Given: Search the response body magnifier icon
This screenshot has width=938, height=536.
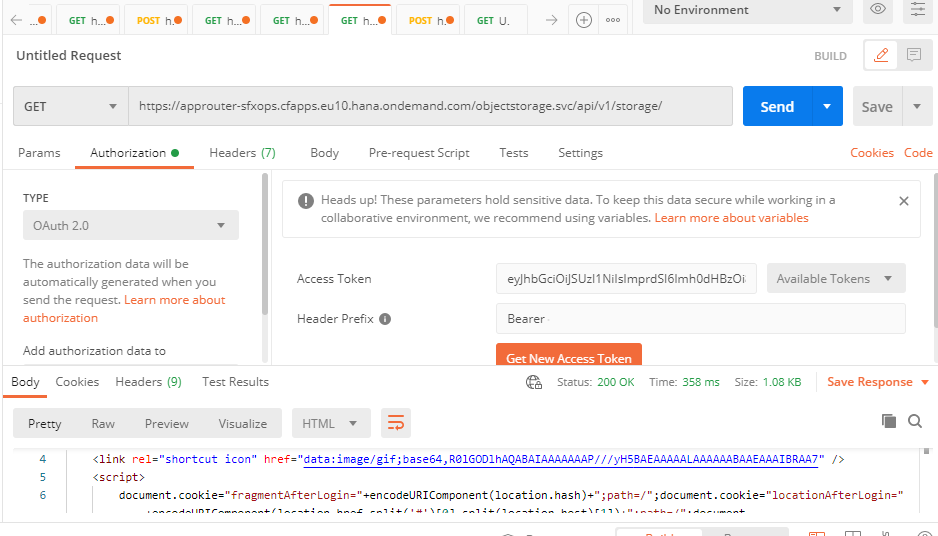Looking at the screenshot, I should click(915, 421).
